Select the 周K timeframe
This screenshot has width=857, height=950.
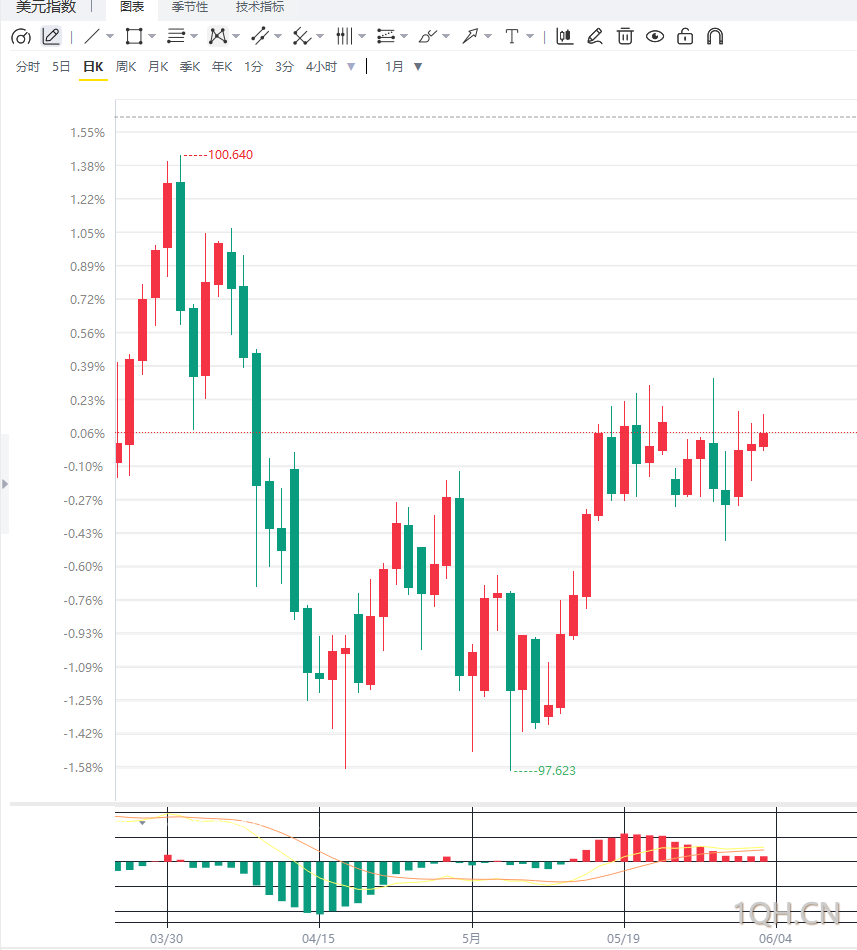click(x=125, y=67)
